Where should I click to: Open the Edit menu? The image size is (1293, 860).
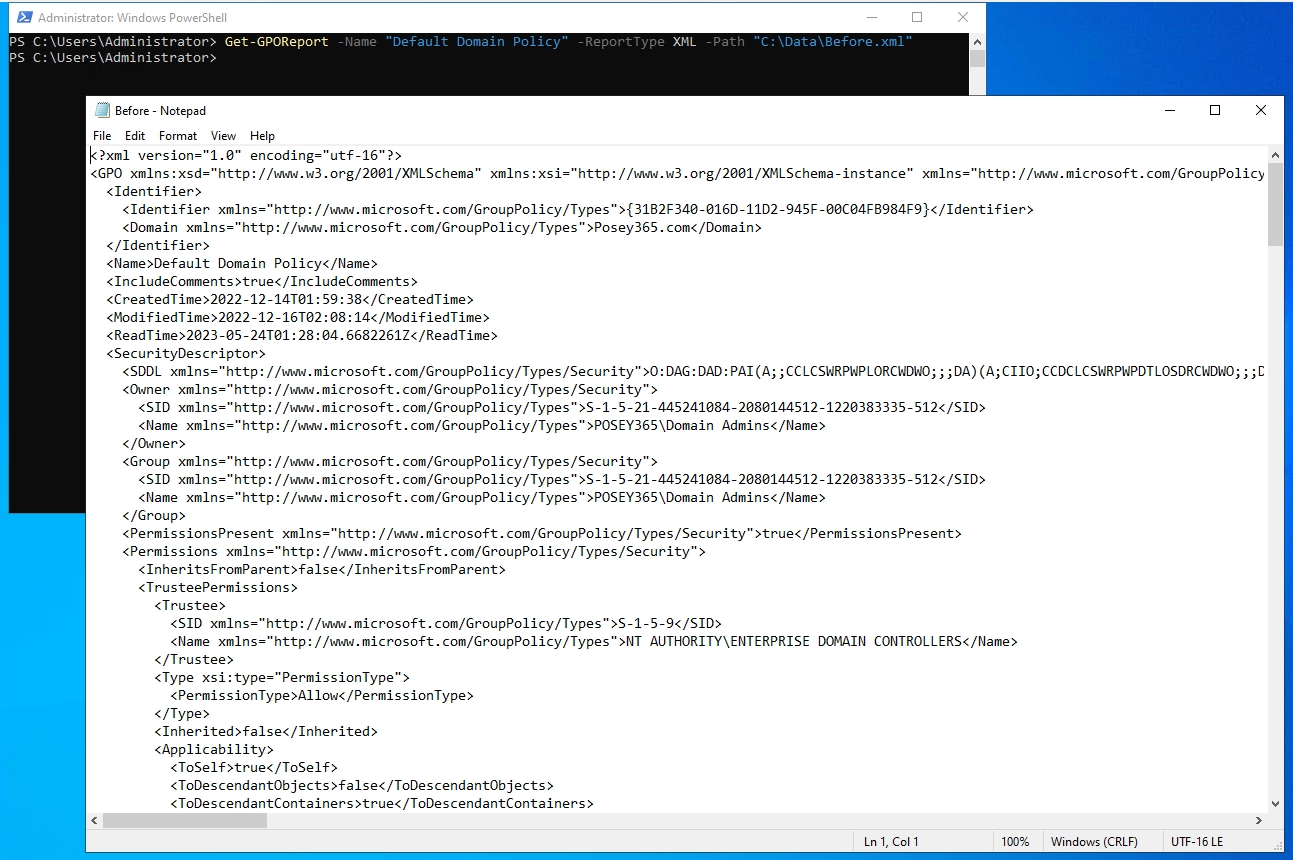pos(135,135)
